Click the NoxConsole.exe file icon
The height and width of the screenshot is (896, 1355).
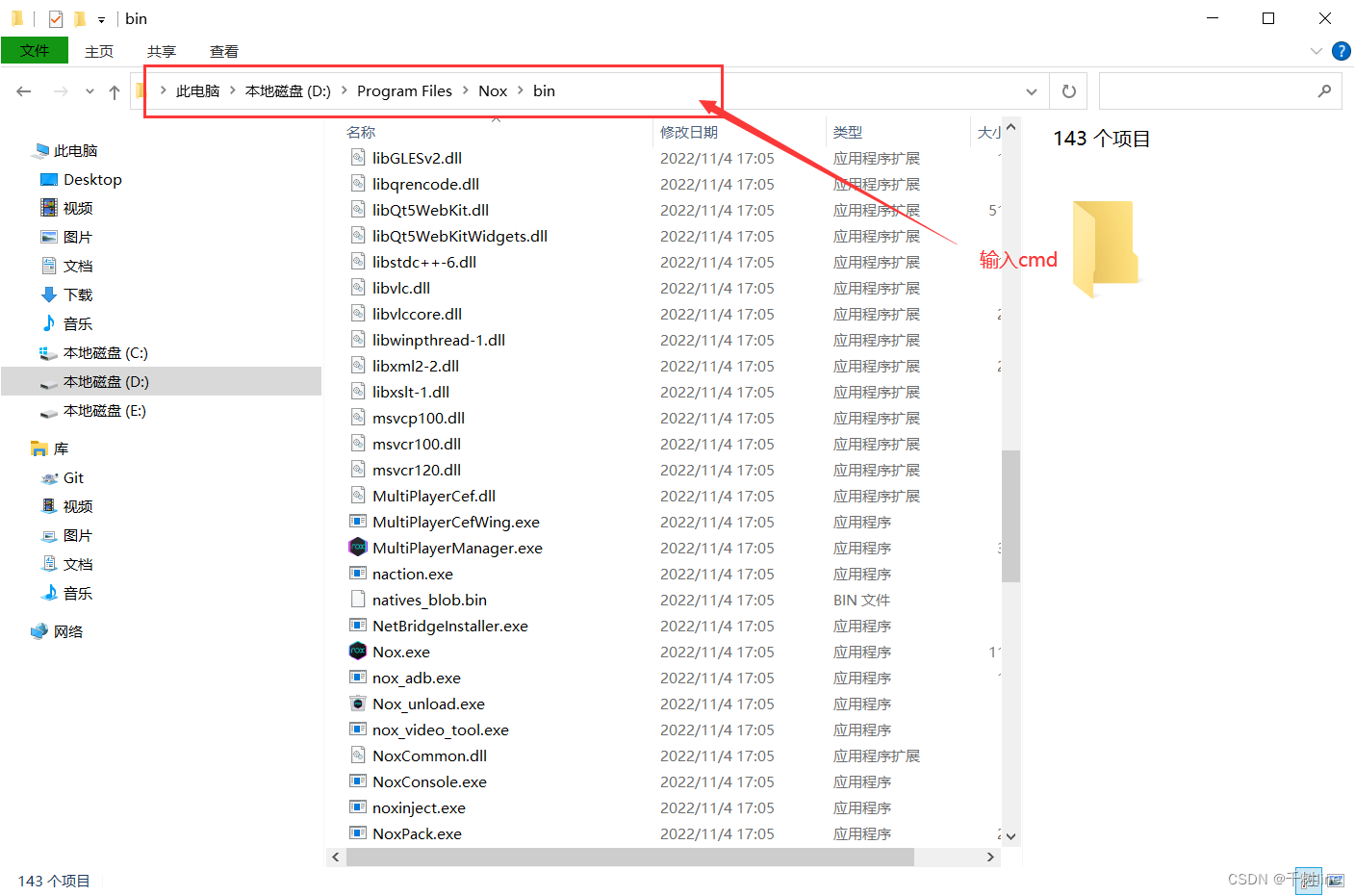point(358,781)
